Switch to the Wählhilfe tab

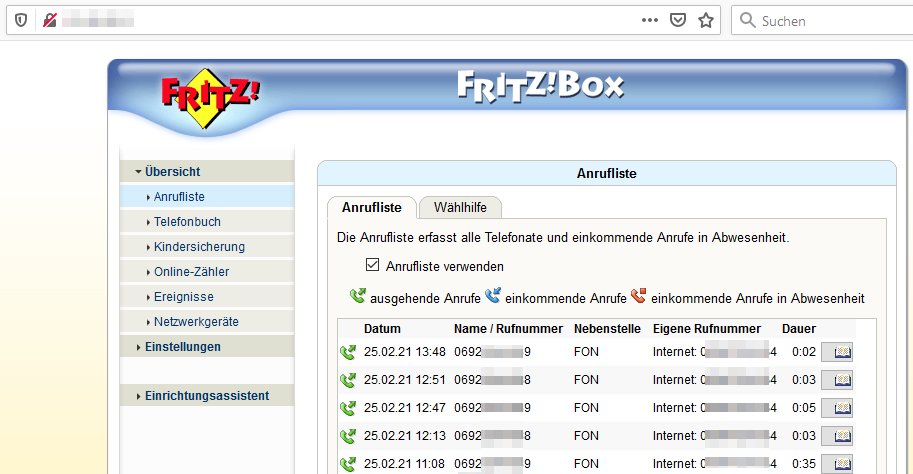[x=460, y=207]
